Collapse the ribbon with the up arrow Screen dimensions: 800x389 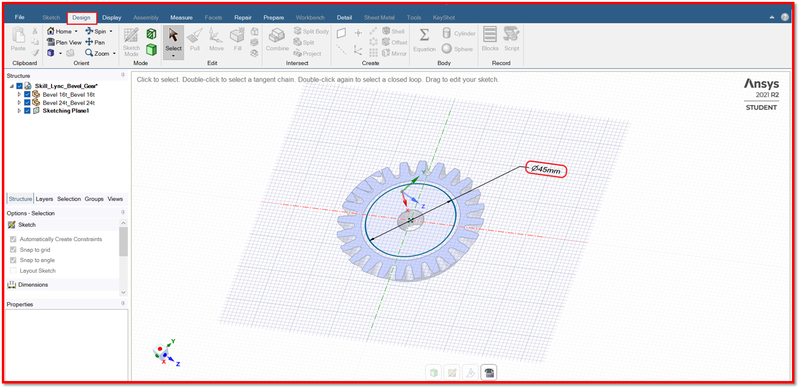coord(771,17)
